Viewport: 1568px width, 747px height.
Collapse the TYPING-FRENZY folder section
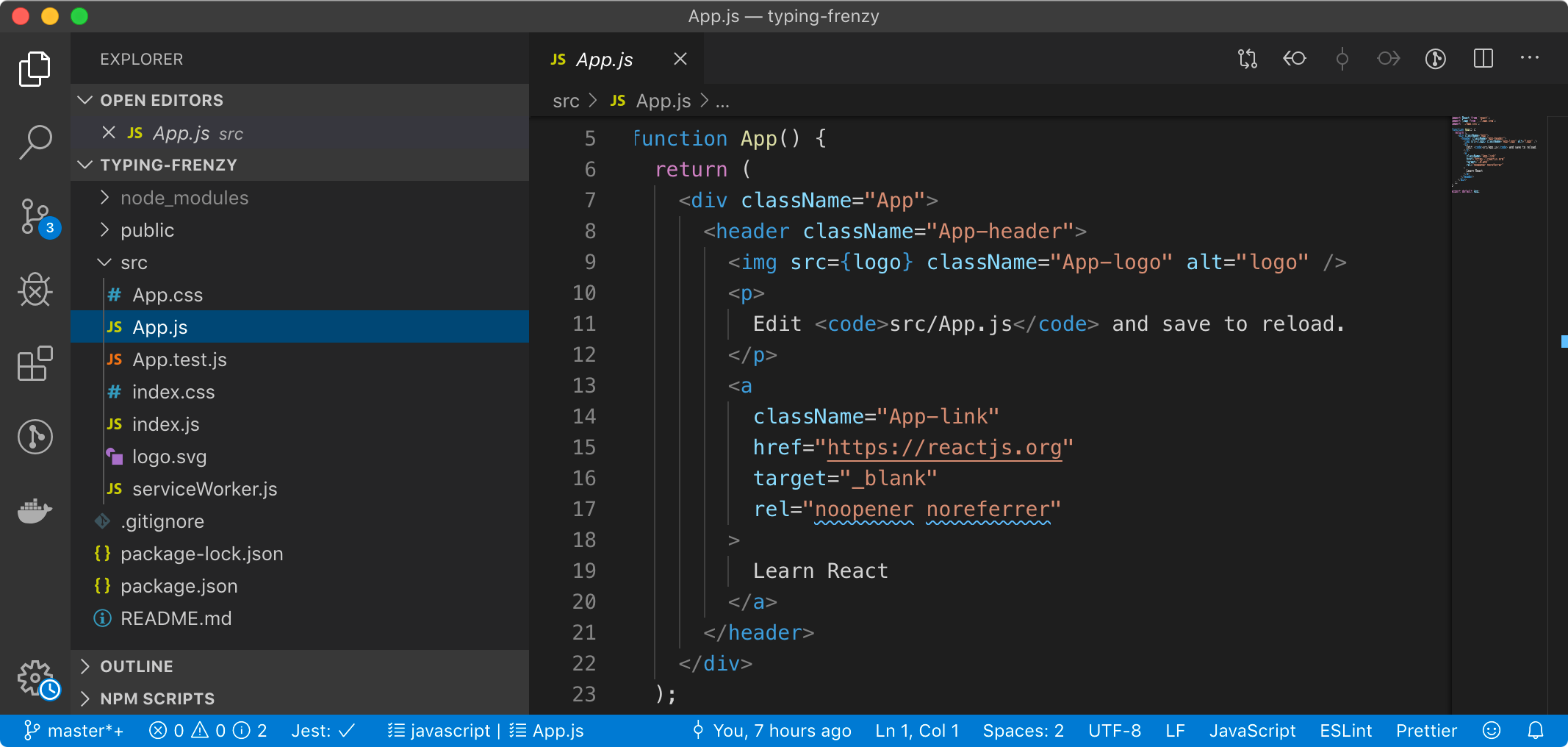[x=300, y=165]
